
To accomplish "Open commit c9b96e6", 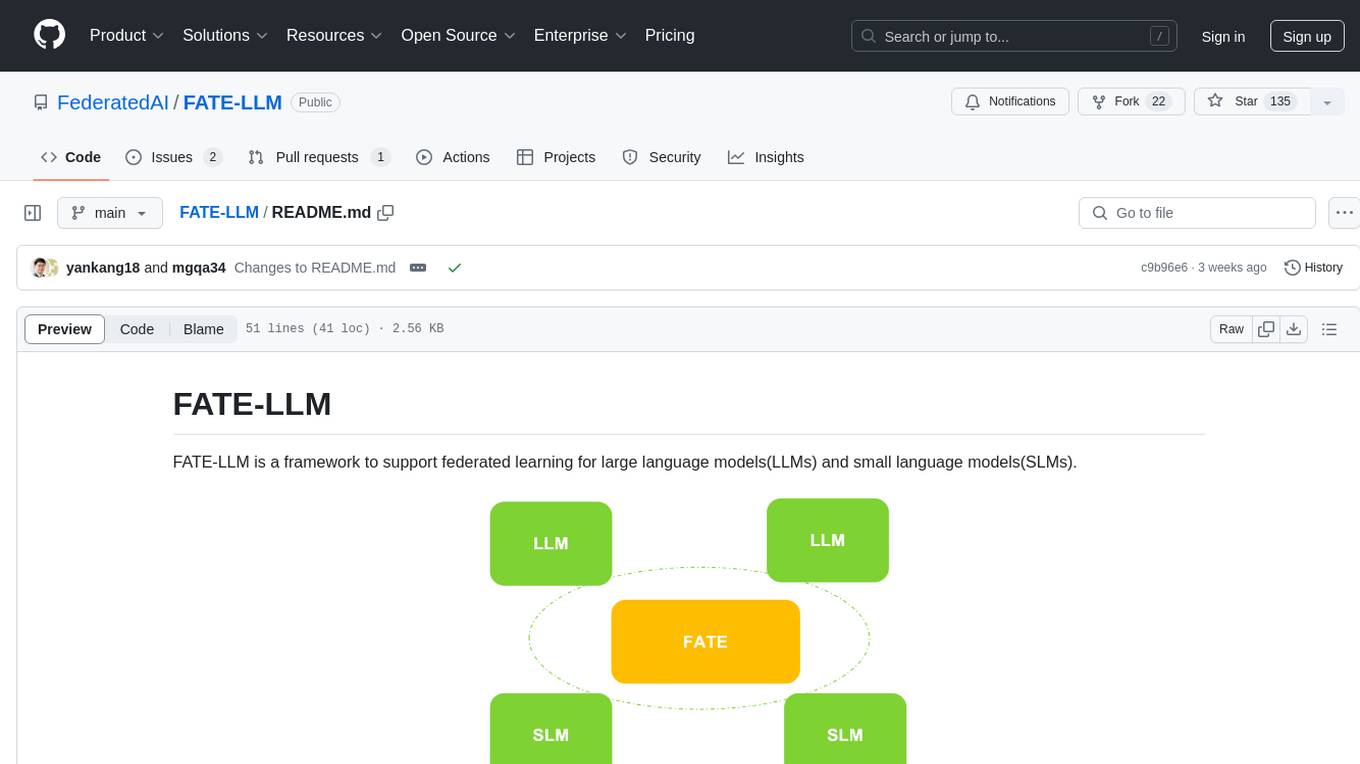I will pyautogui.click(x=1164, y=268).
